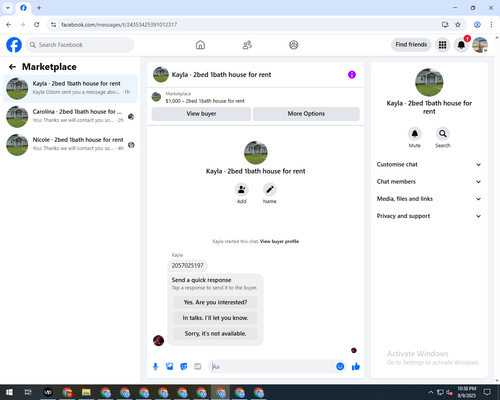The image size is (500, 400).
Task: Open Task View on the taskbar
Action: [x=28, y=392]
